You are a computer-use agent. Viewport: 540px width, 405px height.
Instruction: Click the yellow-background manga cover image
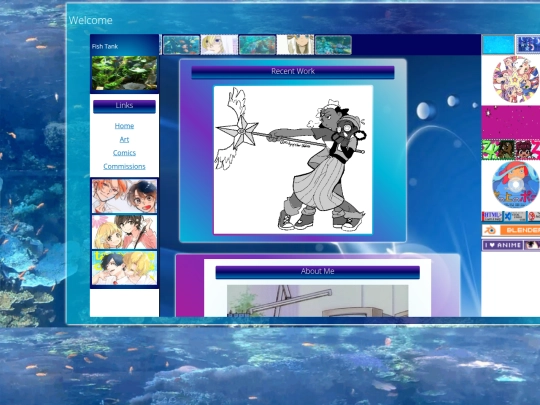click(124, 268)
